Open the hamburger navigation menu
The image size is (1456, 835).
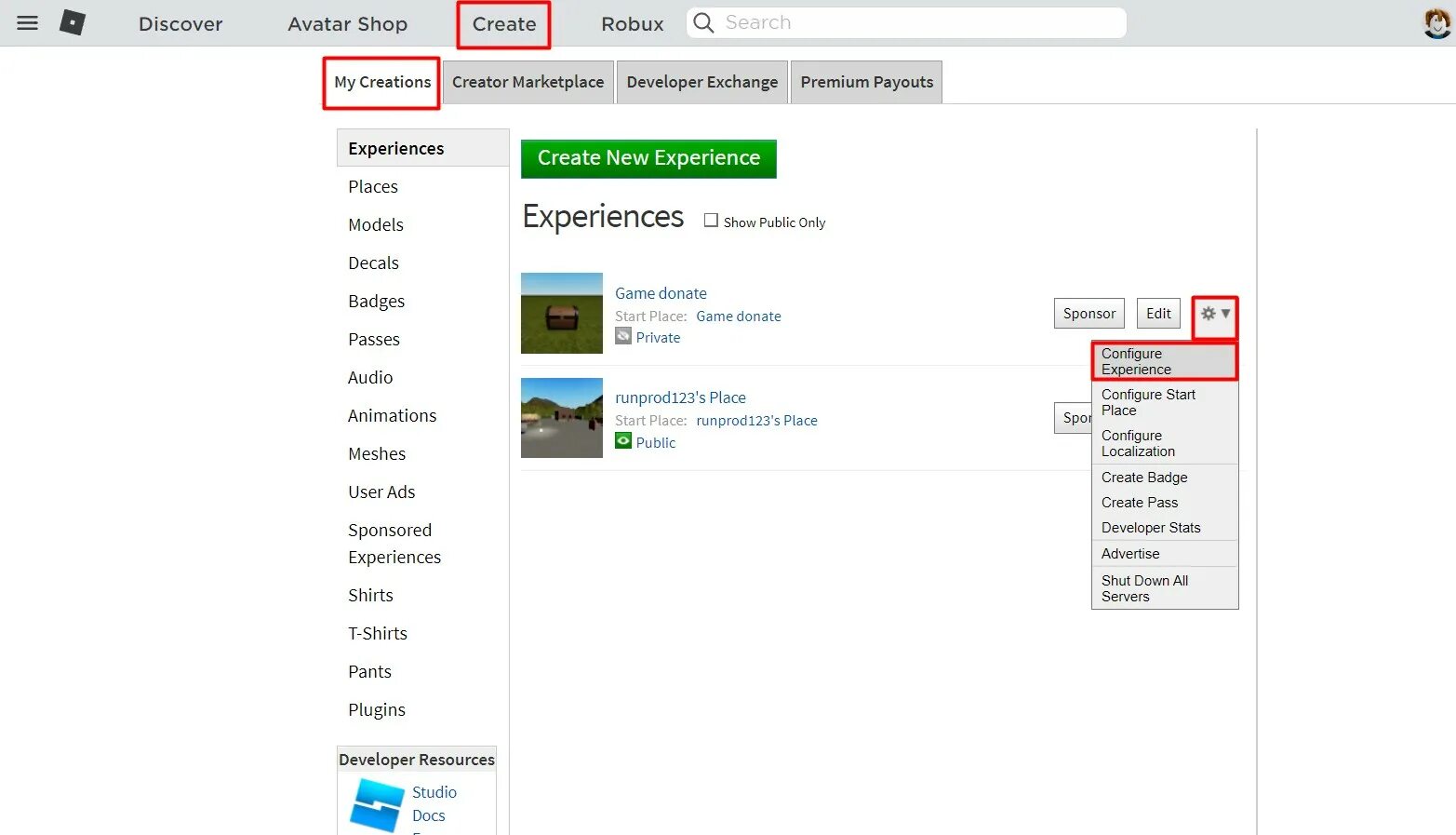pyautogui.click(x=28, y=23)
